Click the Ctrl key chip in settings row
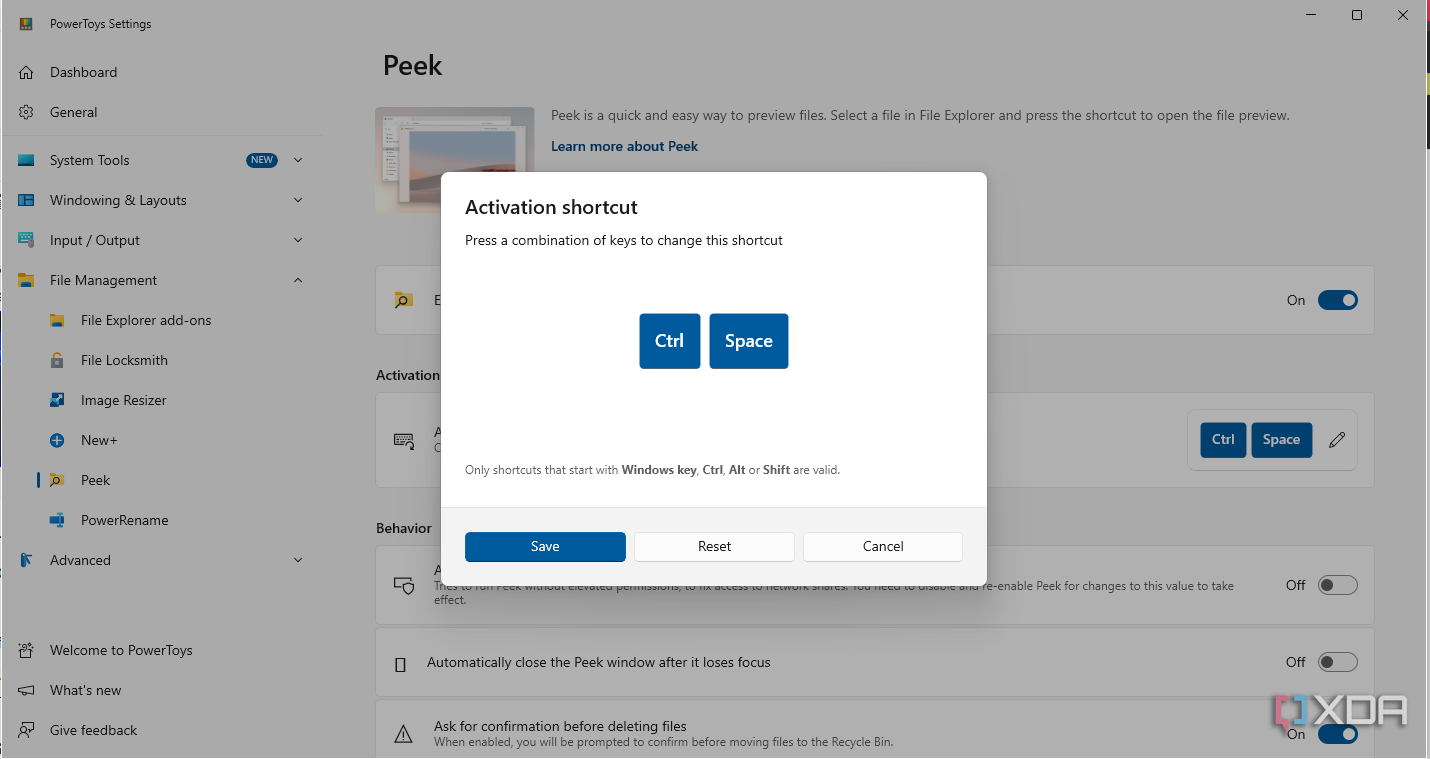1430x759 pixels. click(x=1223, y=439)
